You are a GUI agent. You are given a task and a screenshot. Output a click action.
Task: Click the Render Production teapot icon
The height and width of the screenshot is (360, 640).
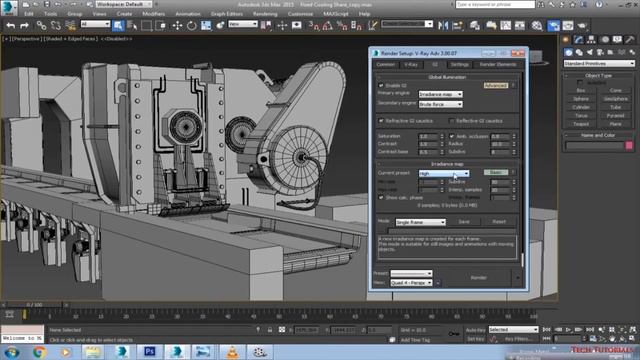(582, 25)
